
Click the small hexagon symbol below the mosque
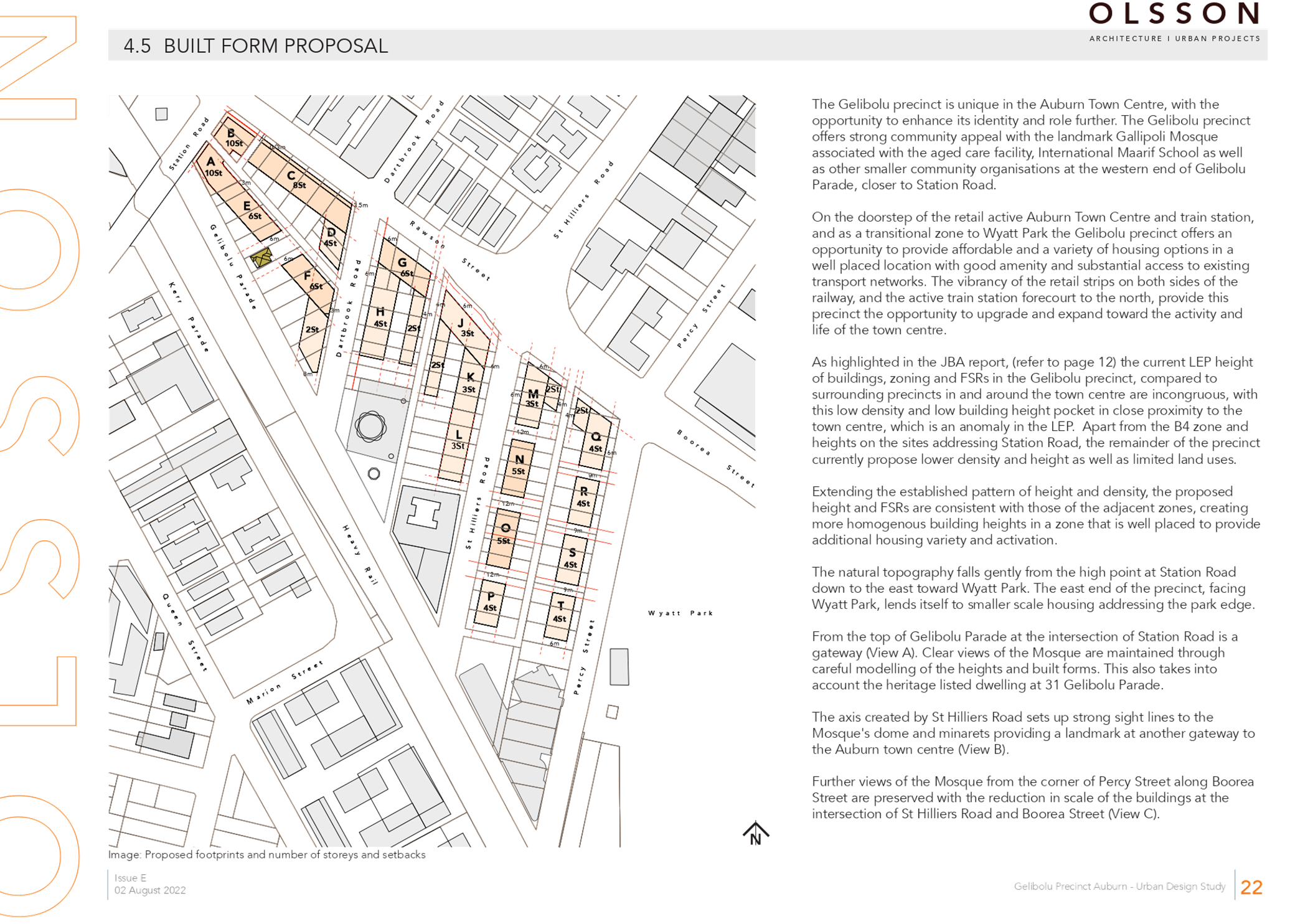pyautogui.click(x=374, y=474)
